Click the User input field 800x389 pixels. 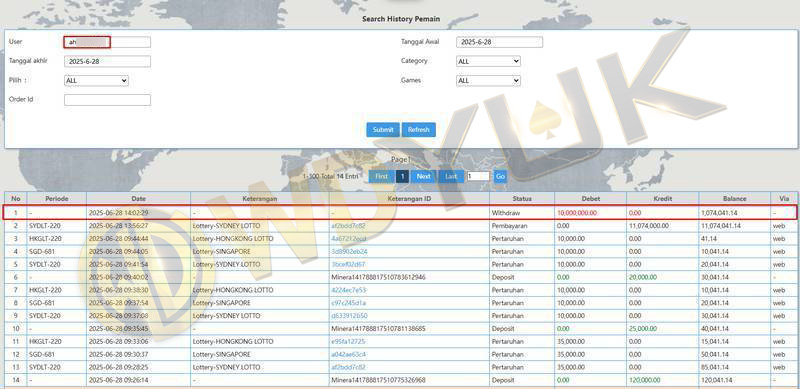point(107,42)
